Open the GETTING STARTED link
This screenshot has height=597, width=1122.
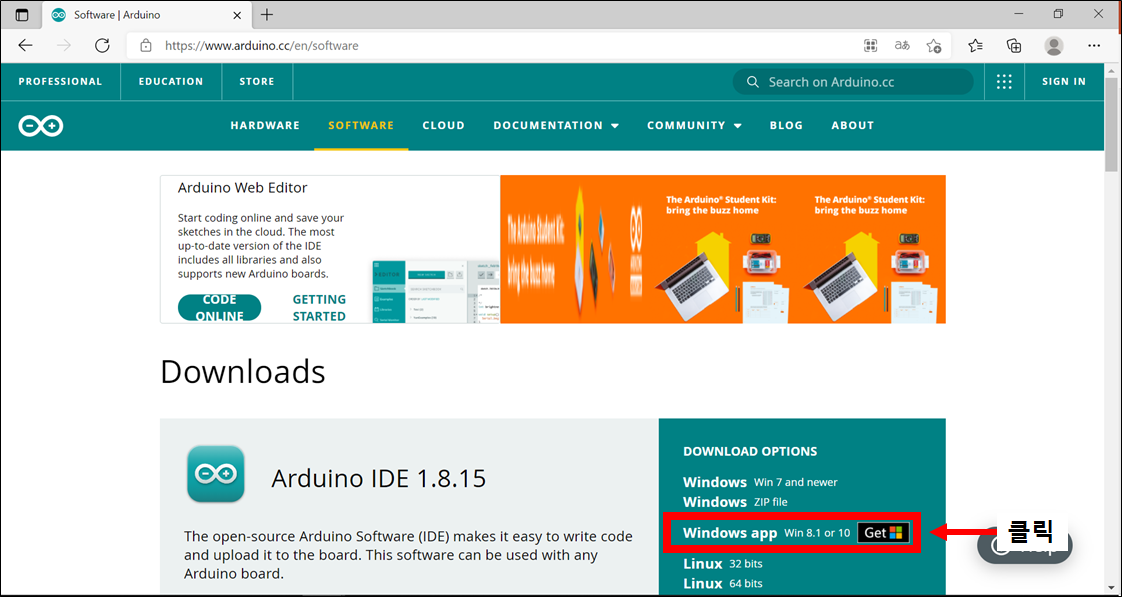pyautogui.click(x=319, y=308)
